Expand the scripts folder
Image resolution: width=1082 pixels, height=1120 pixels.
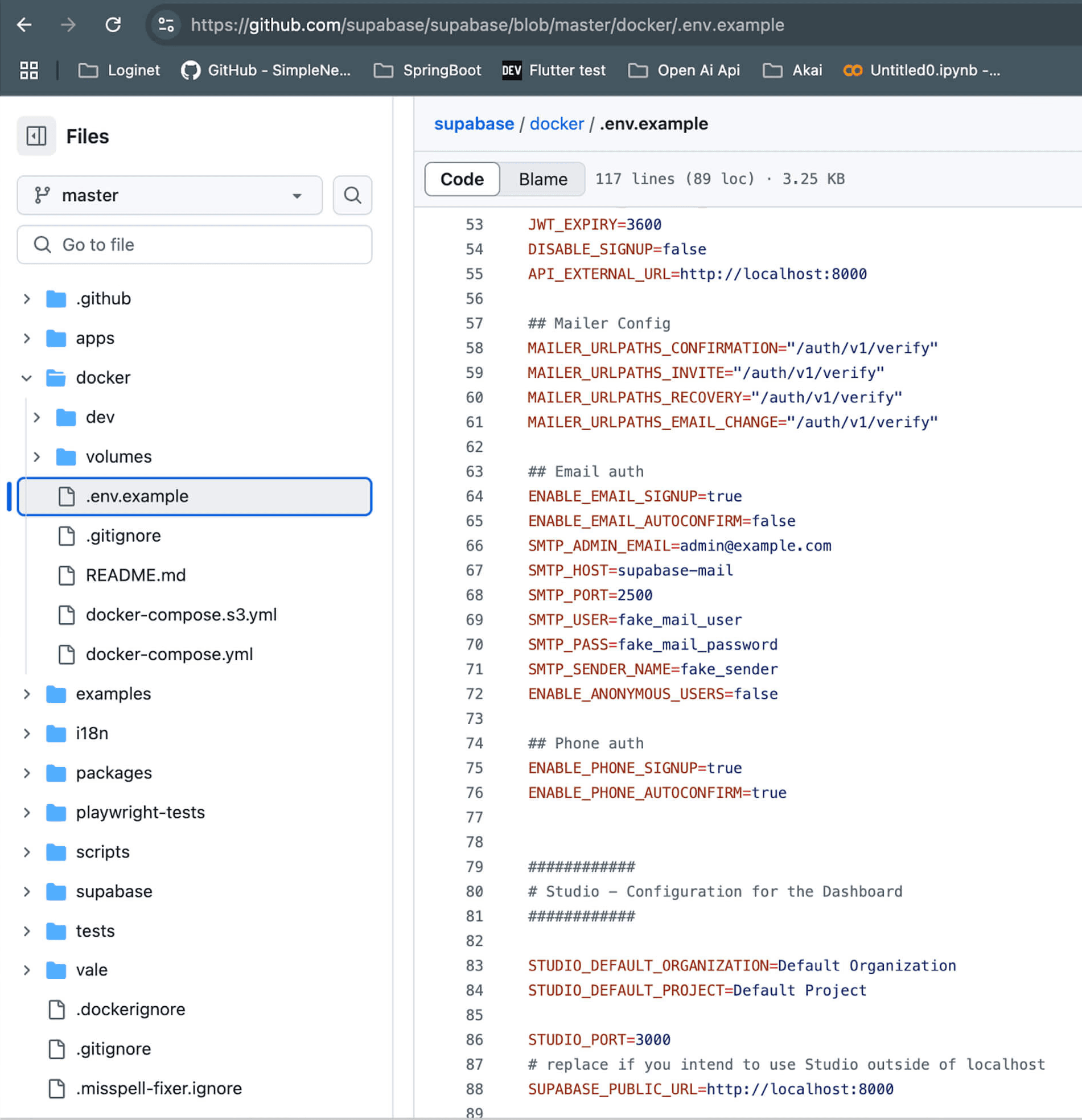click(x=26, y=852)
